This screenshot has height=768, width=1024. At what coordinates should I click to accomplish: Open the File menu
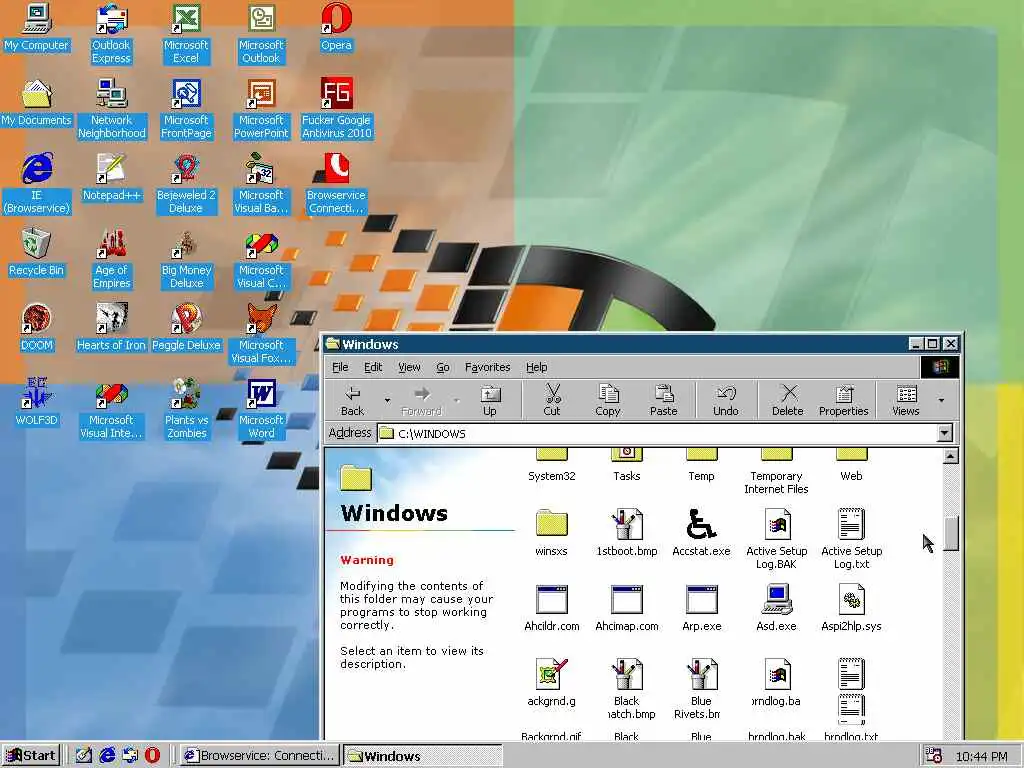click(x=340, y=367)
